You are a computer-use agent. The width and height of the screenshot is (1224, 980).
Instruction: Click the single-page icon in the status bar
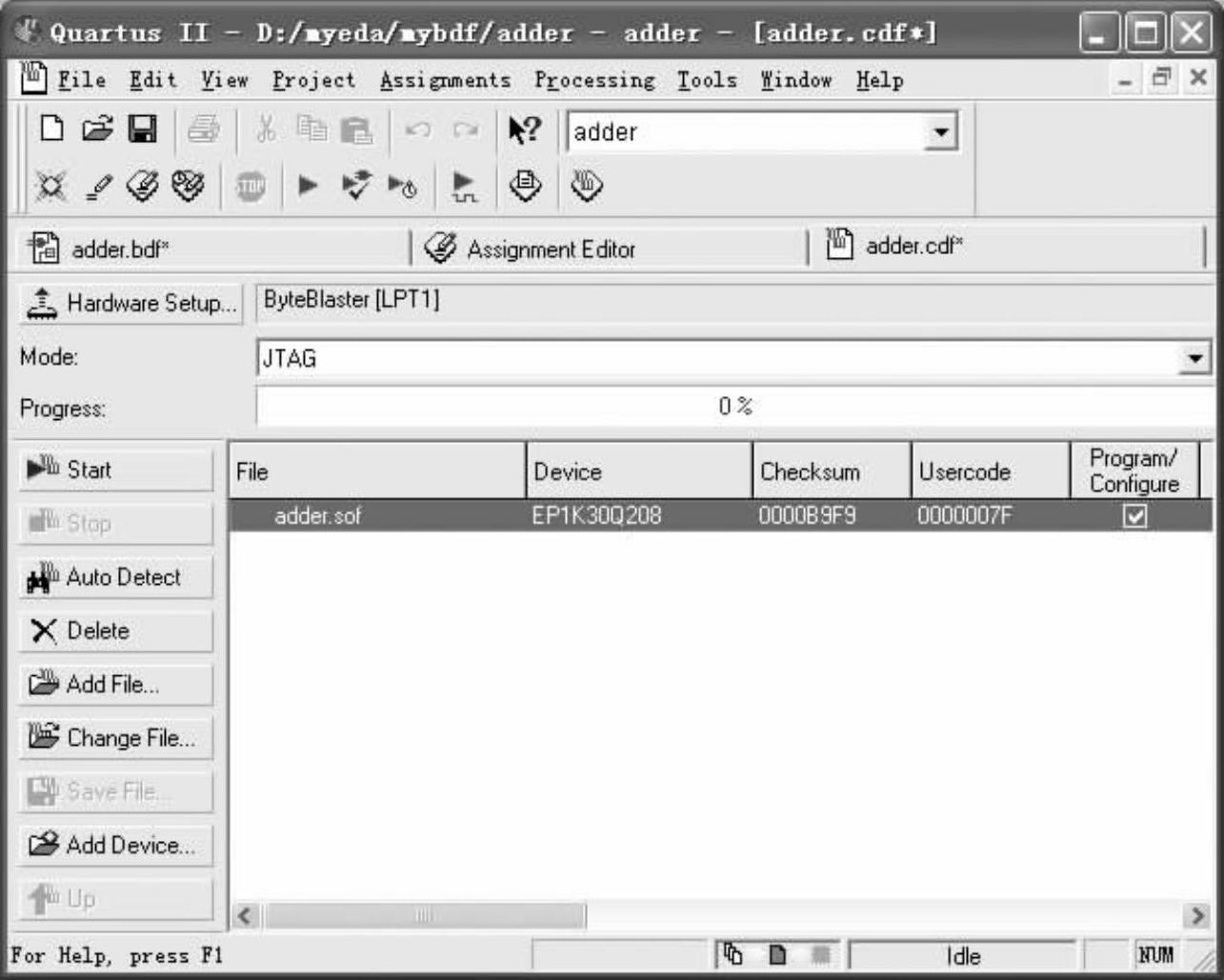(776, 953)
